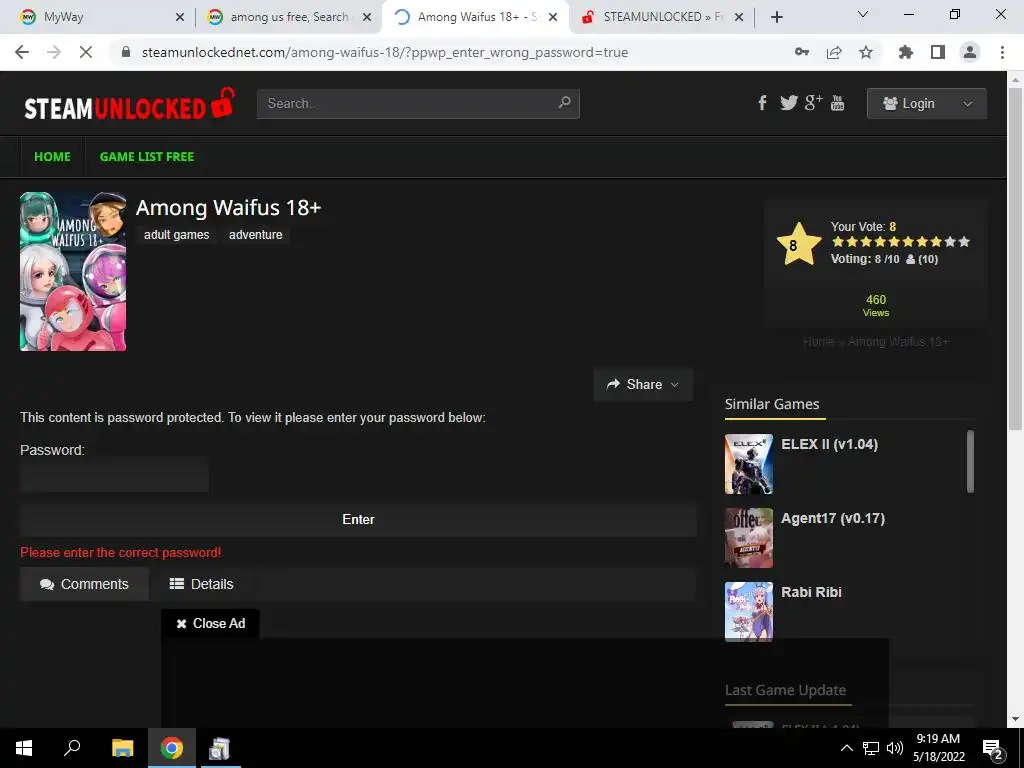The width and height of the screenshot is (1024, 768).
Task: Click the search magnifier icon in the site search
Action: click(565, 103)
